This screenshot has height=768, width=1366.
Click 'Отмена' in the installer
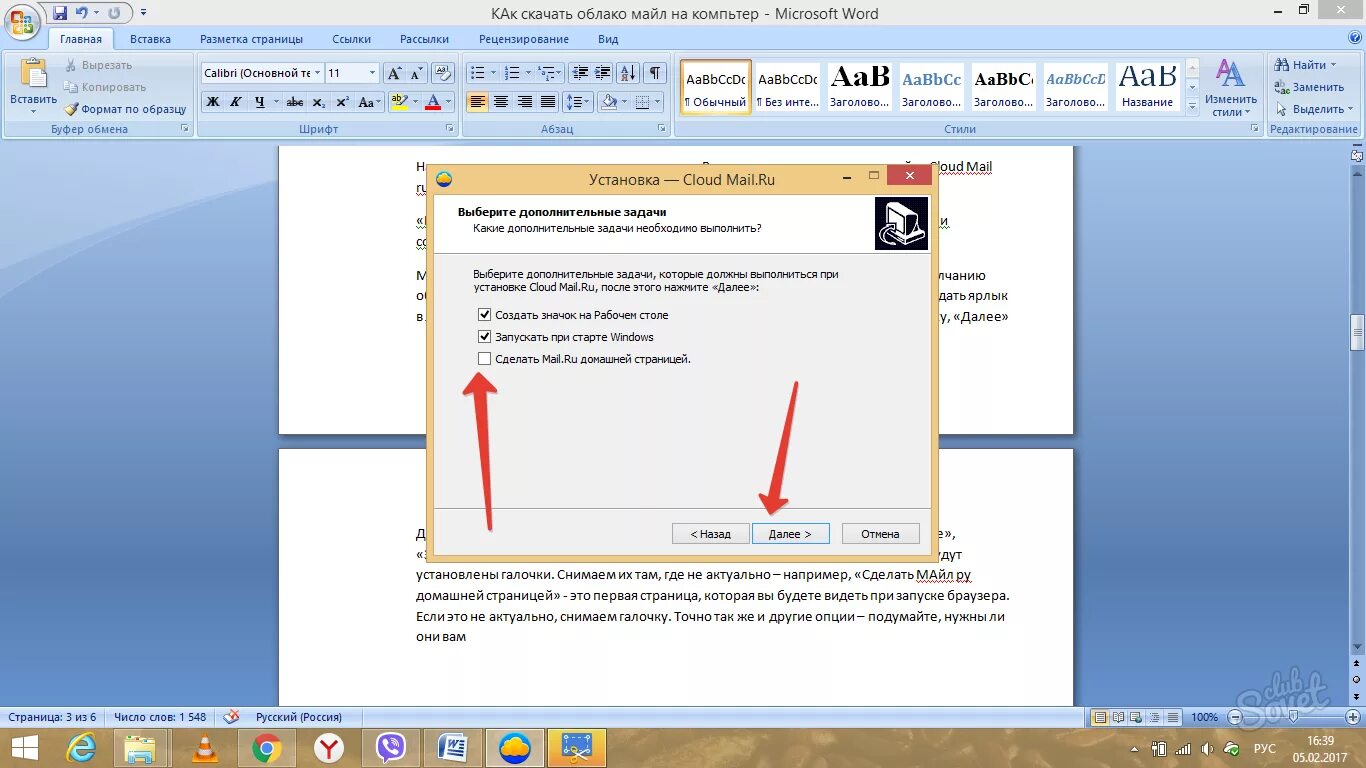click(x=880, y=534)
